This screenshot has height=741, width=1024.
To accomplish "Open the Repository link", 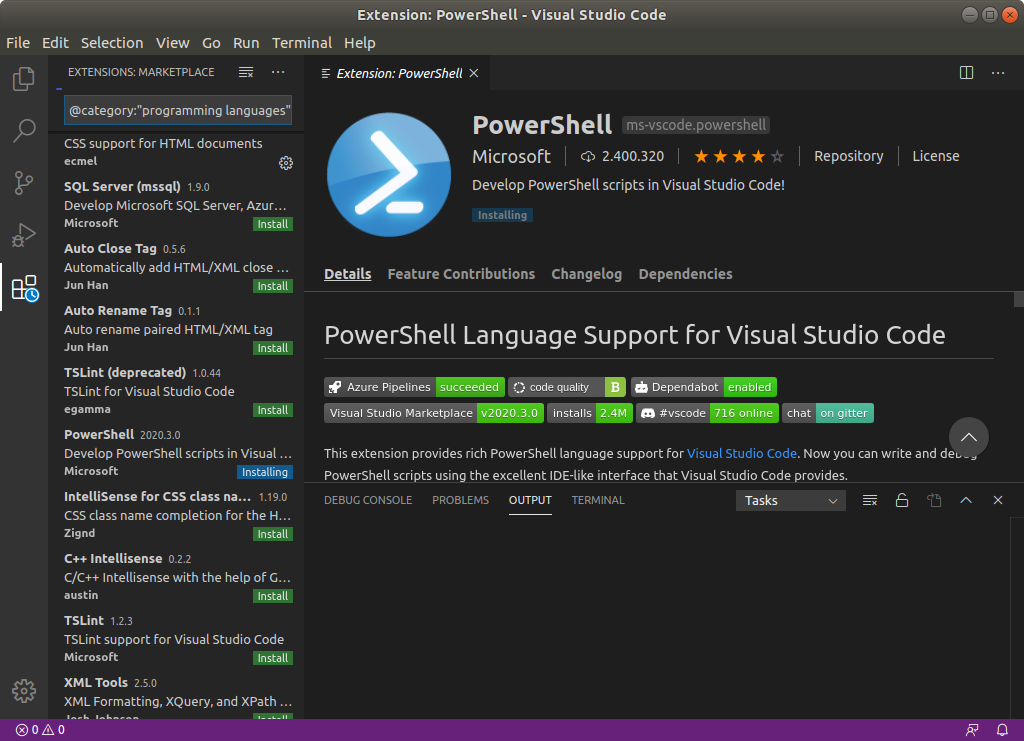I will (848, 156).
